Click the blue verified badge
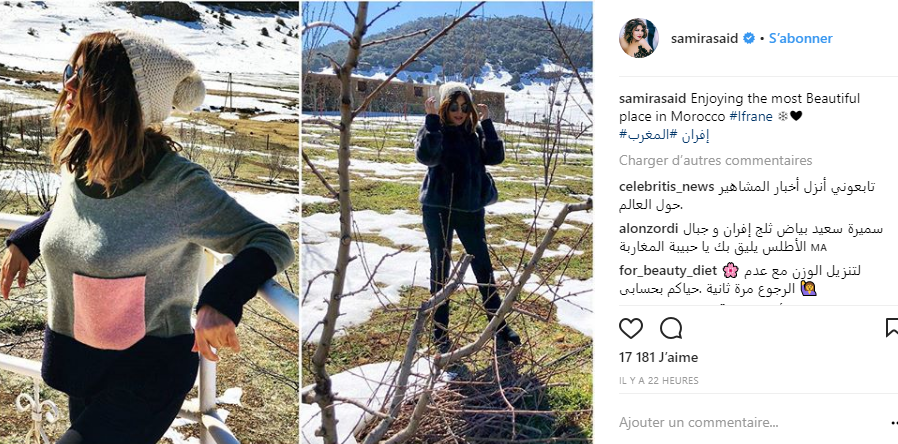This screenshot has width=898, height=444. [x=749, y=38]
